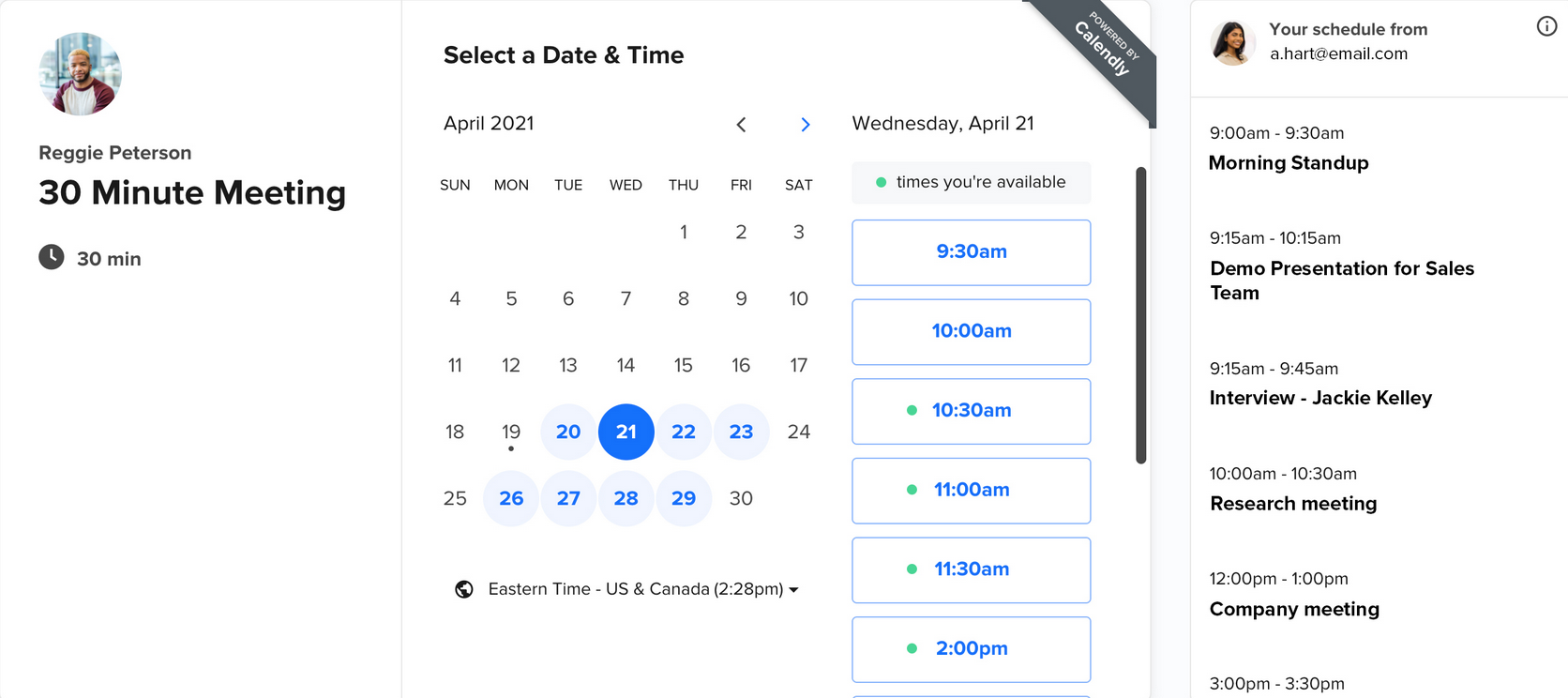Open the Eastern Time zone dropdown
The width and height of the screenshot is (1568, 698).
[642, 589]
